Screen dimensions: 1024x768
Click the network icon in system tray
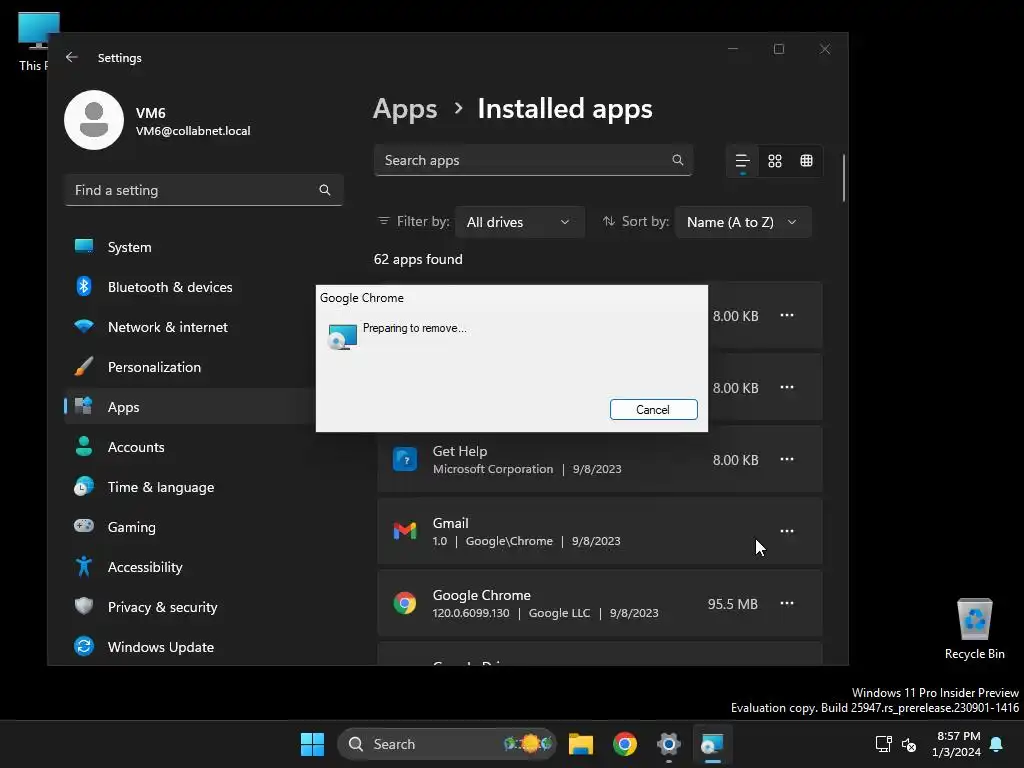[x=884, y=744]
